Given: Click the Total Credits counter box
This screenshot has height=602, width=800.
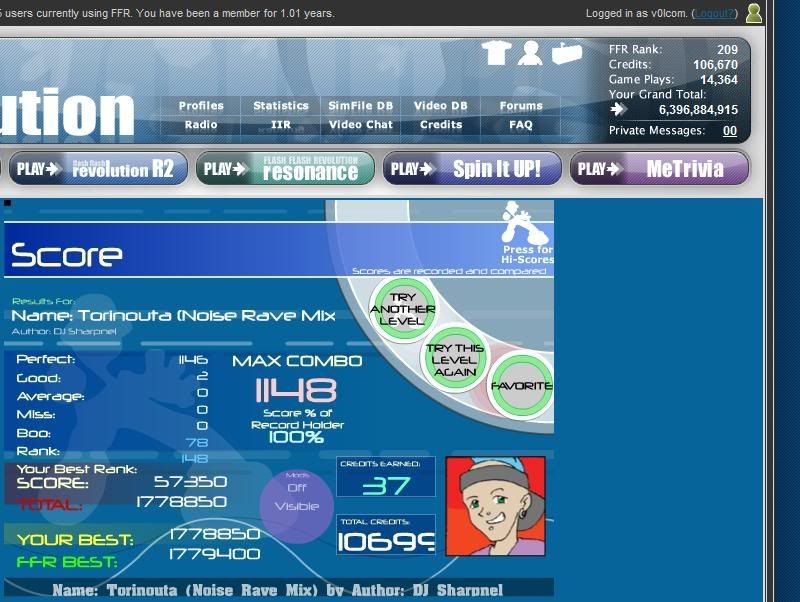Looking at the screenshot, I should coord(386,534).
